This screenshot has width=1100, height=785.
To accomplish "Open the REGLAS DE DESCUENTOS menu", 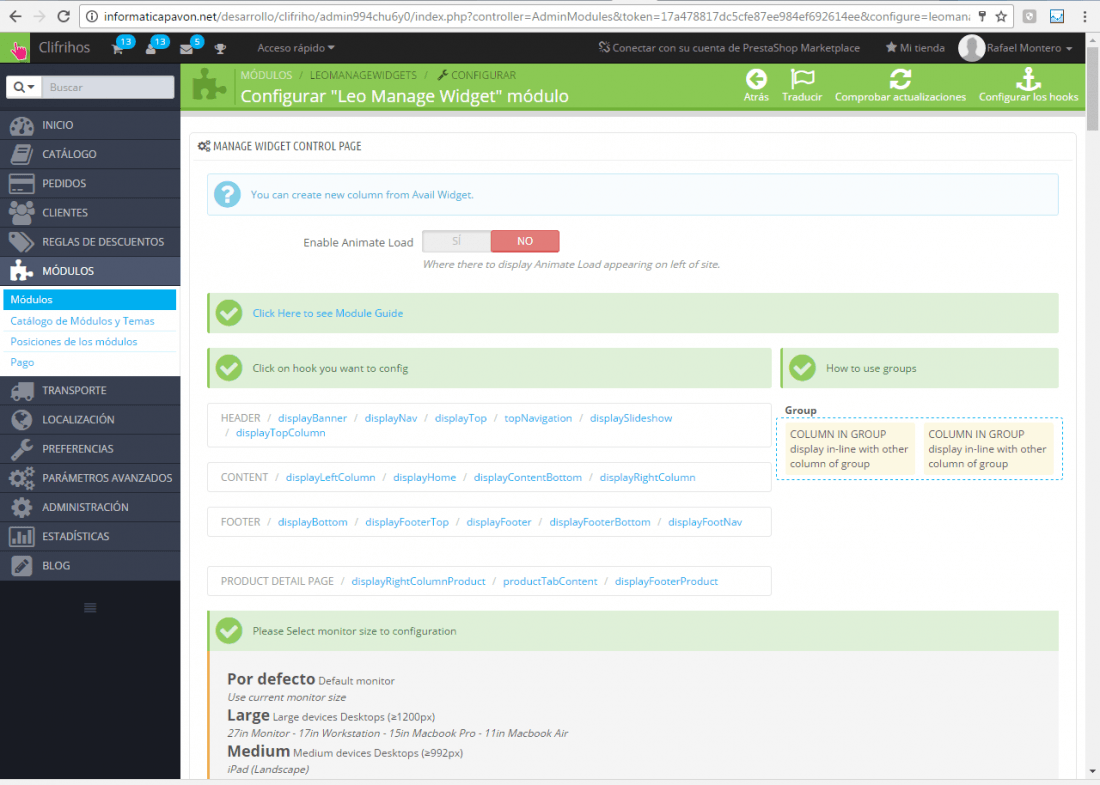I will pyautogui.click(x=90, y=242).
